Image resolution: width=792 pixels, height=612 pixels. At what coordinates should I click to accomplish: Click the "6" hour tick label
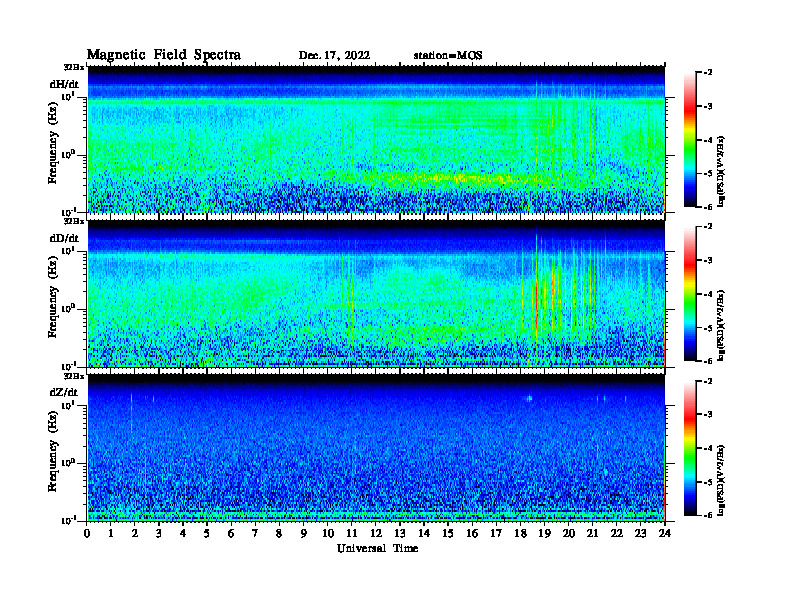point(231,534)
